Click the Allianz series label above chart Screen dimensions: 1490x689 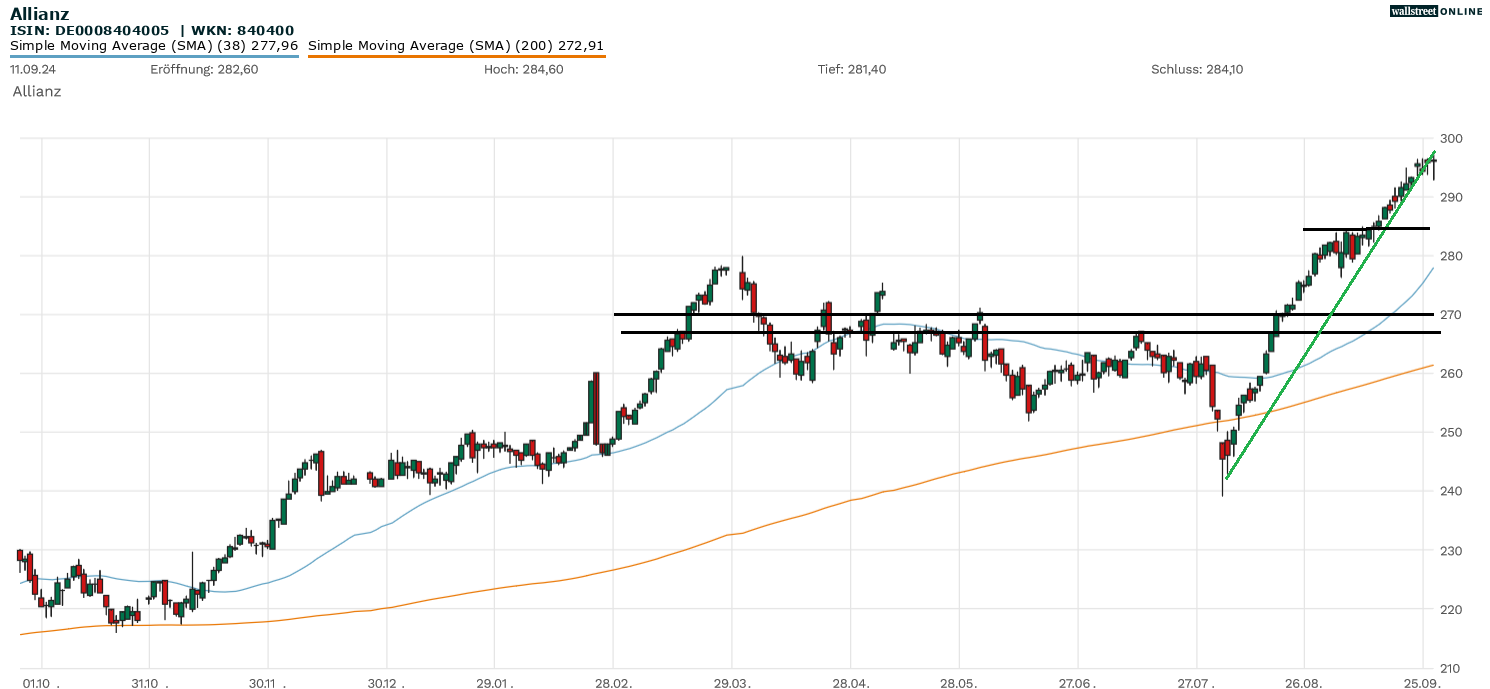tap(37, 91)
